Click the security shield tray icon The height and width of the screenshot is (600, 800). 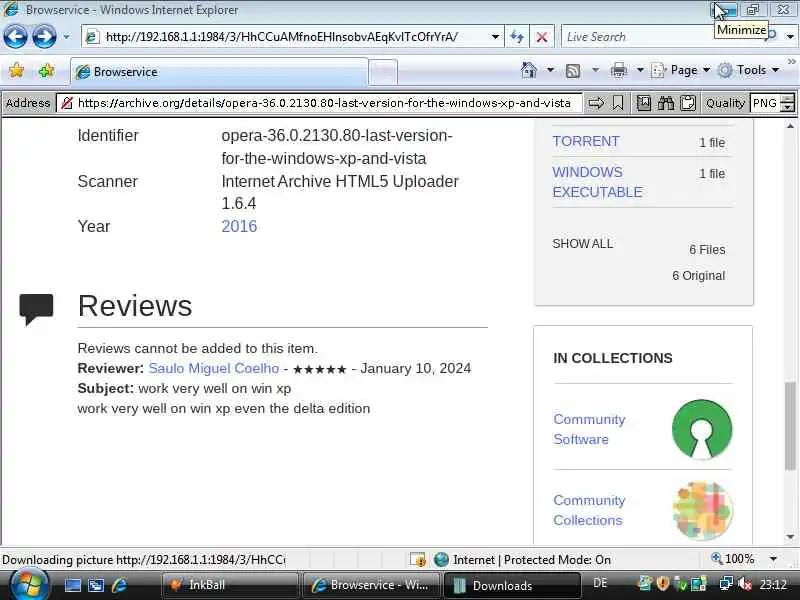(662, 584)
